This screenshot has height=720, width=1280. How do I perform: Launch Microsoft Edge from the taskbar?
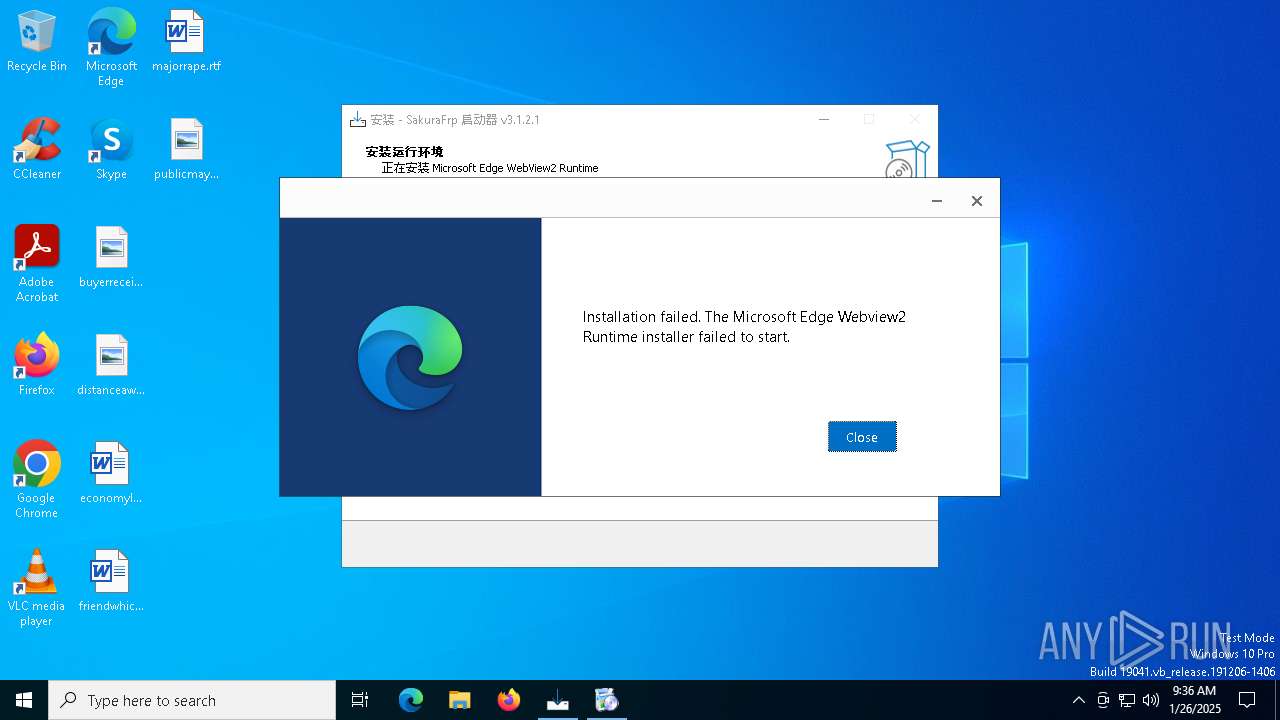411,700
